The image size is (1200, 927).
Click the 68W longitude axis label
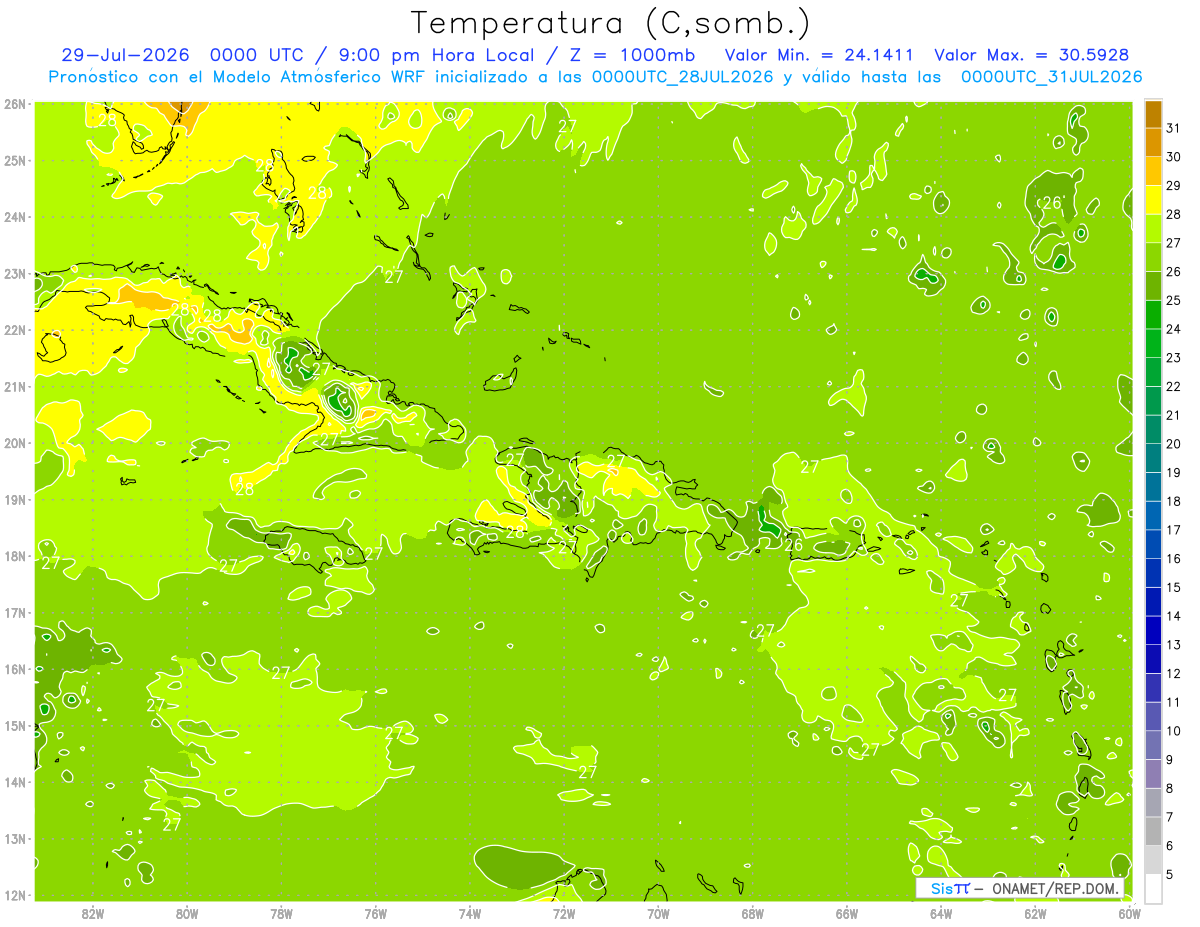pyautogui.click(x=753, y=913)
